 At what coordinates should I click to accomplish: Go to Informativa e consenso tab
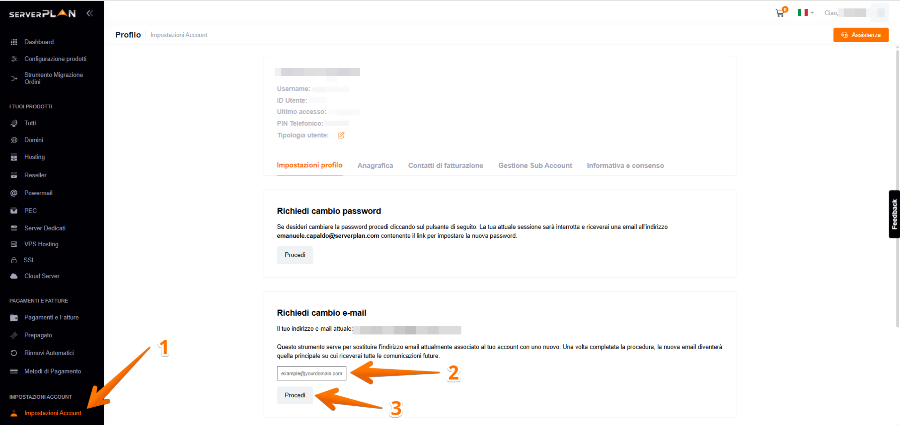pyautogui.click(x=625, y=165)
